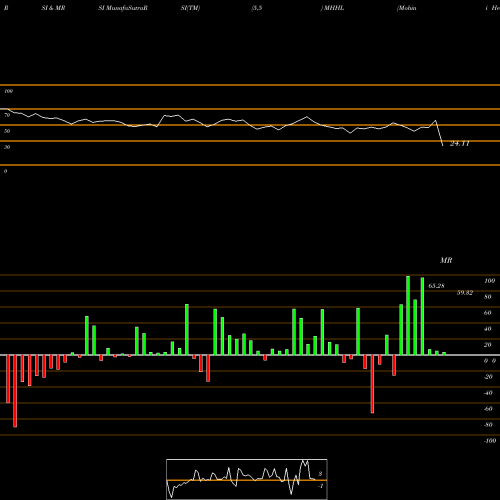Click the 50 label on RSI axis
Image resolution: width=500 pixels, height=500 pixels.
coord(7,131)
